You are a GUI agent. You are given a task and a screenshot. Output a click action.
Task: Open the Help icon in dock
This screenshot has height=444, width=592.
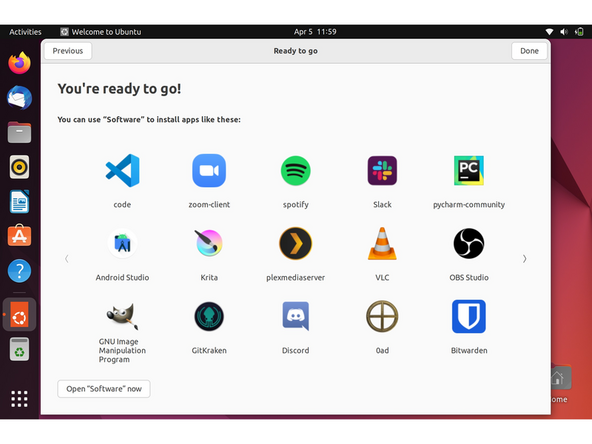coord(19,271)
